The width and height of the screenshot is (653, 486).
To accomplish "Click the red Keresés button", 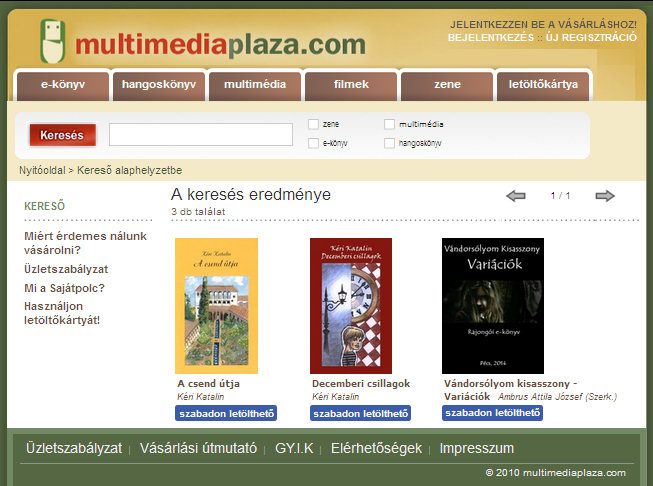I will [62, 135].
